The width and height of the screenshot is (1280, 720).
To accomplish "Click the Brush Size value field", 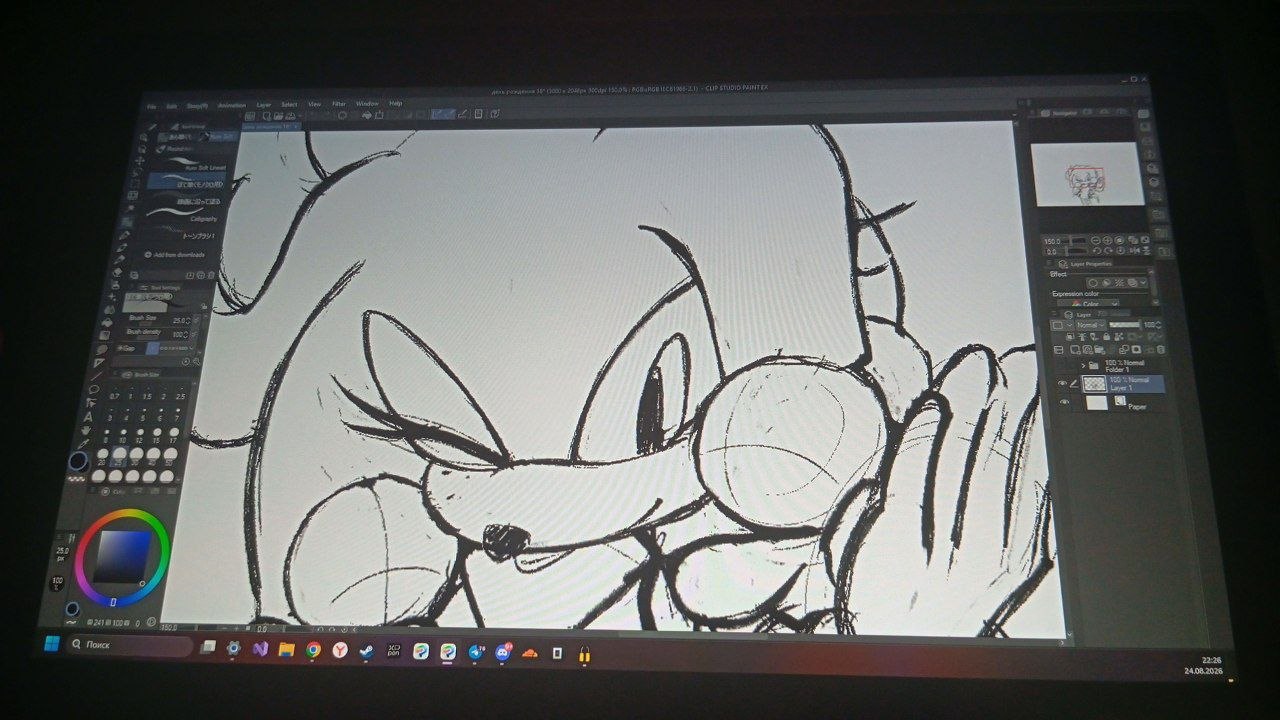I will 179,320.
